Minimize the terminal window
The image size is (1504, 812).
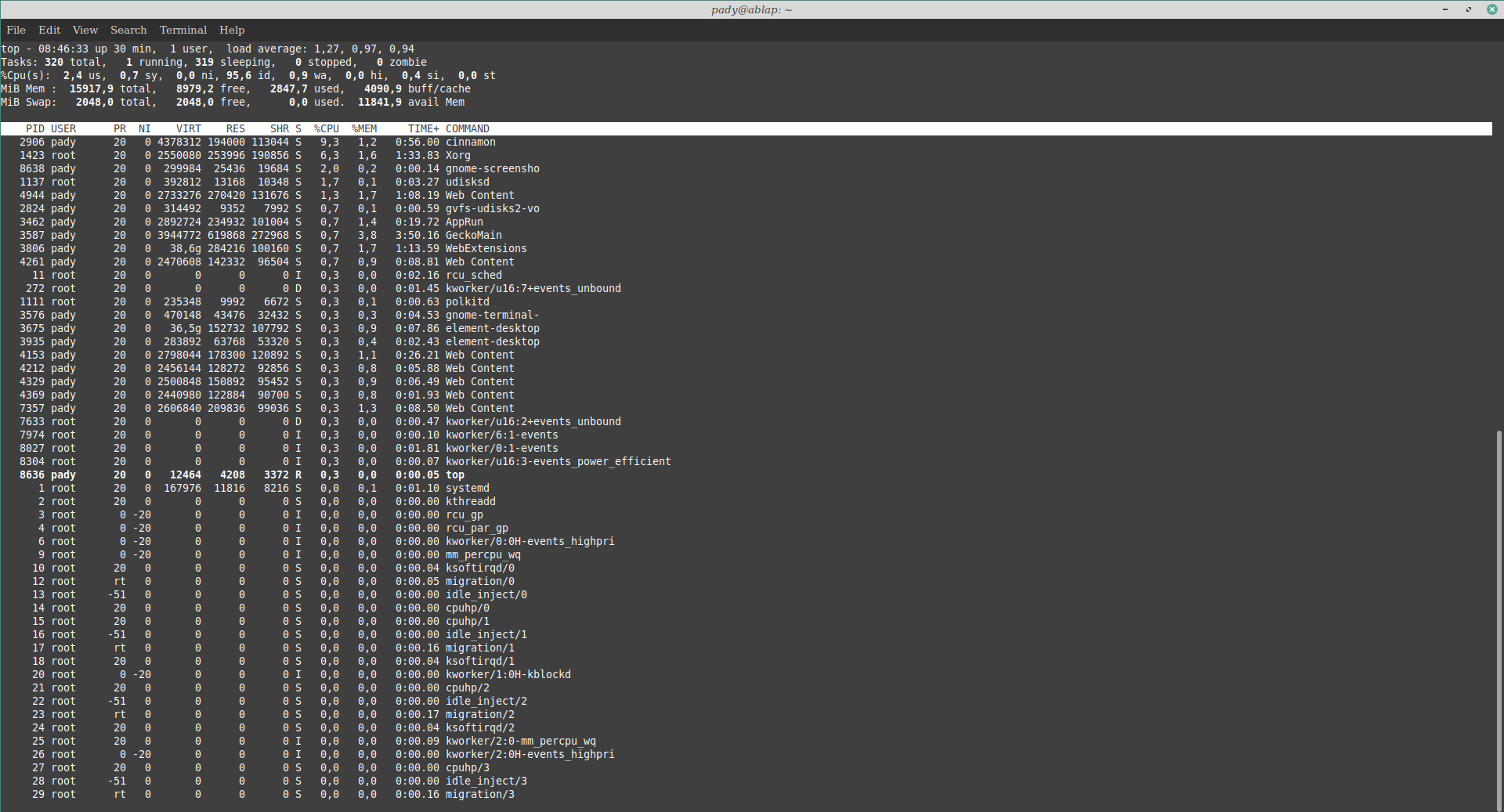coord(1445,9)
